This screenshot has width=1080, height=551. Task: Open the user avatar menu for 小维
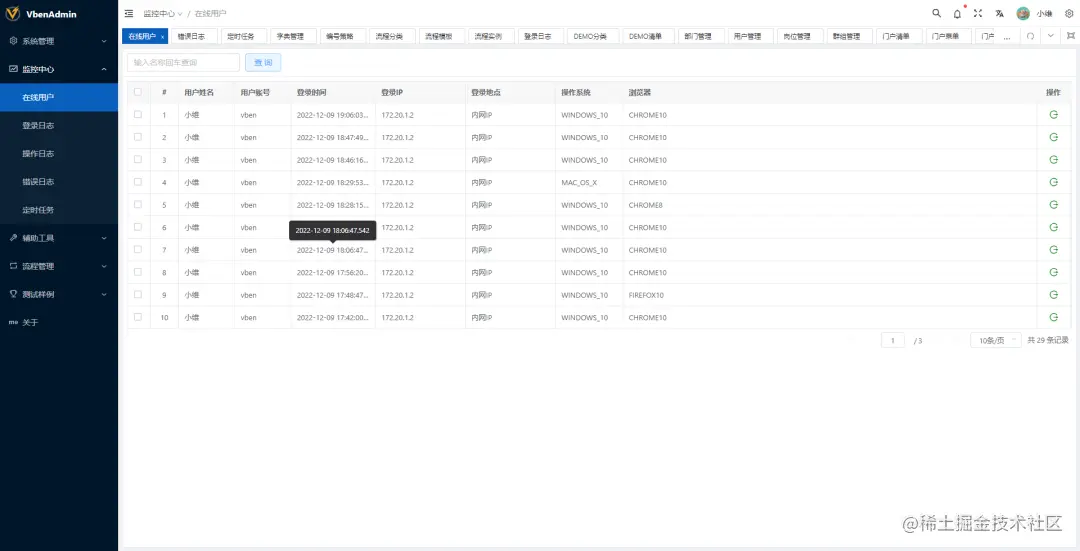point(1034,13)
